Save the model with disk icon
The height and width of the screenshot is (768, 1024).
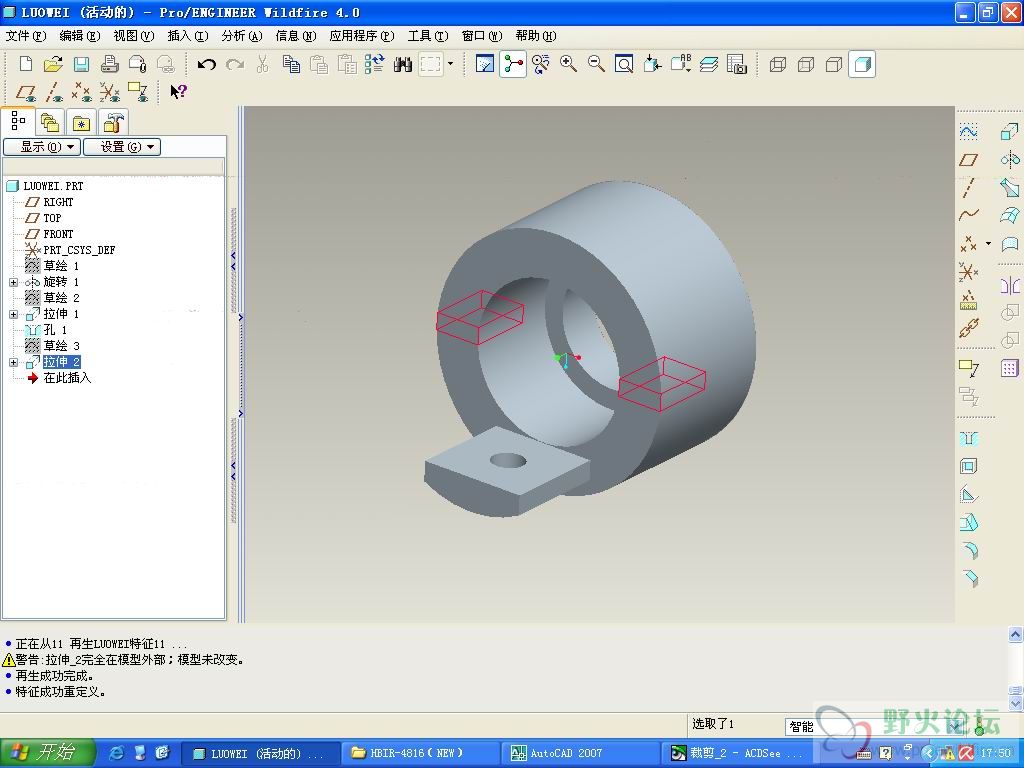[x=81, y=64]
